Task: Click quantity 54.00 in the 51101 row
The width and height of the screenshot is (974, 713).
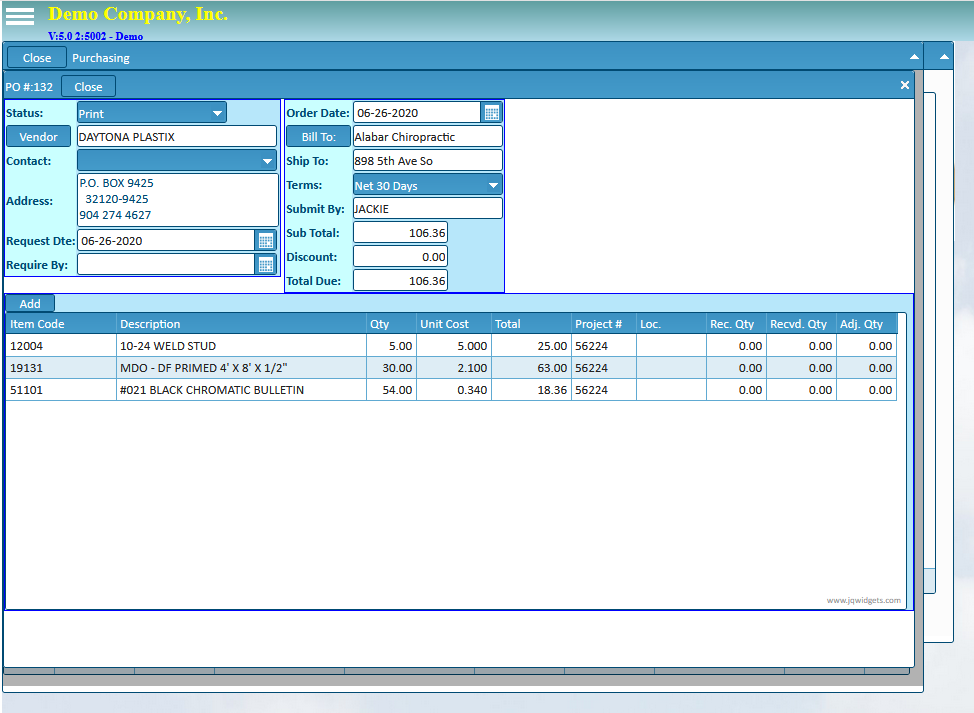Action: coord(391,390)
